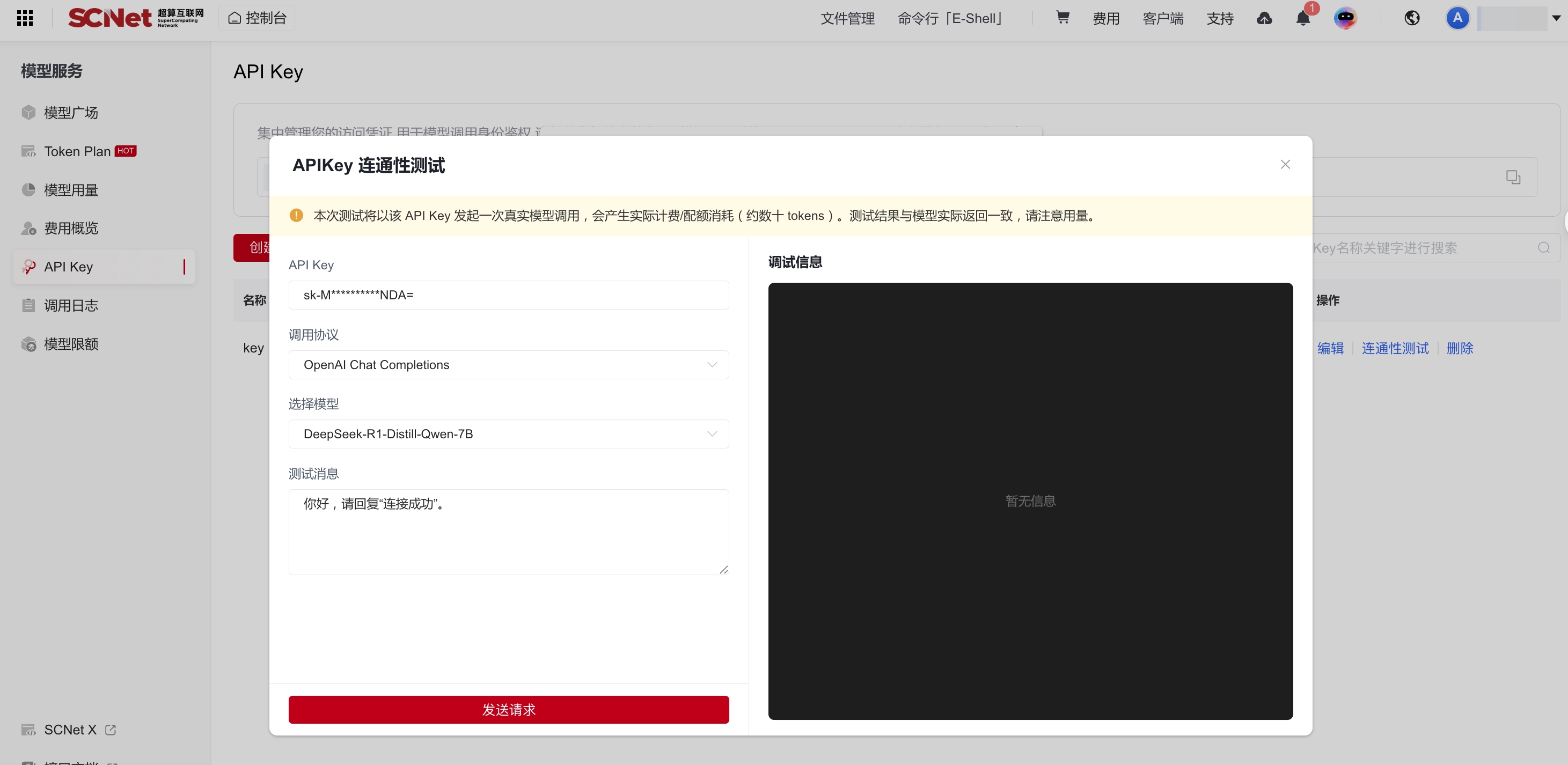The width and height of the screenshot is (1568, 765).
Task: Click the SCNet X code icon
Action: [x=28, y=730]
